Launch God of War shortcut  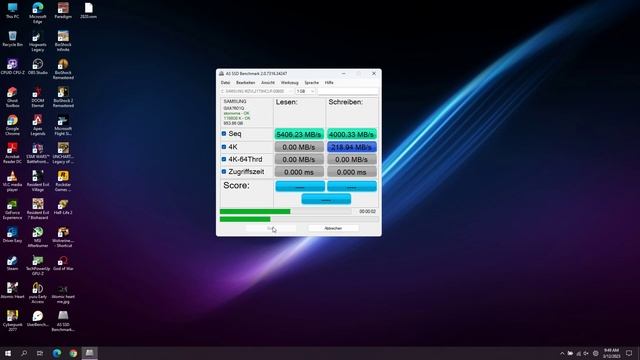(x=63, y=263)
